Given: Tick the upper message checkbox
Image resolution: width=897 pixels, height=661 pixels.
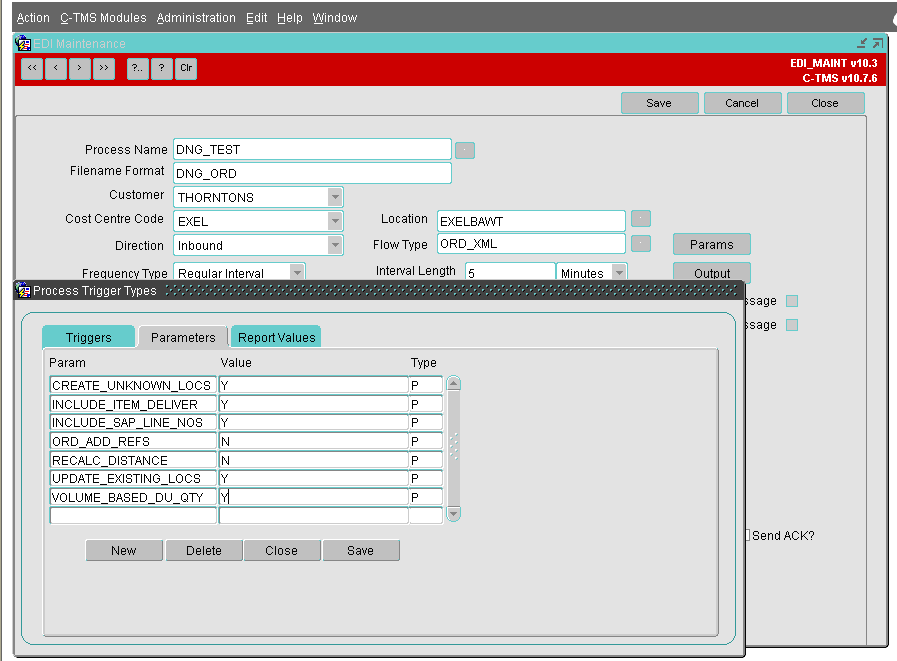Looking at the screenshot, I should coord(792,301).
